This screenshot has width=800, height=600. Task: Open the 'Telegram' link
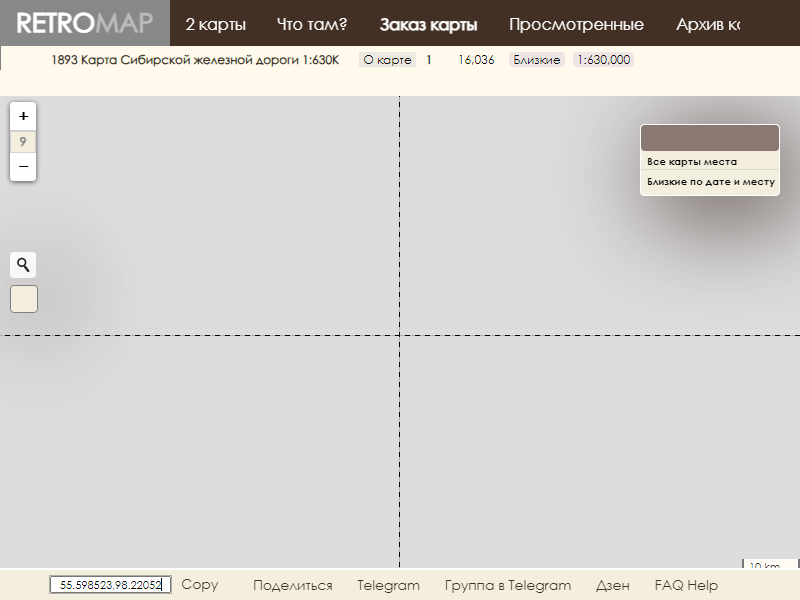(x=388, y=585)
